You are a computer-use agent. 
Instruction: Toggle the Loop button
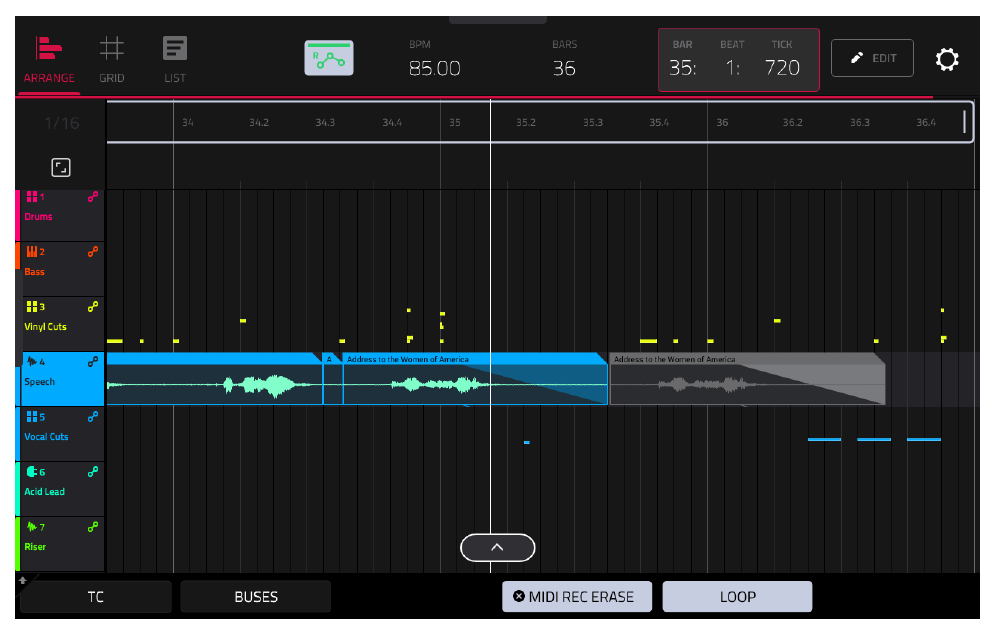click(737, 597)
